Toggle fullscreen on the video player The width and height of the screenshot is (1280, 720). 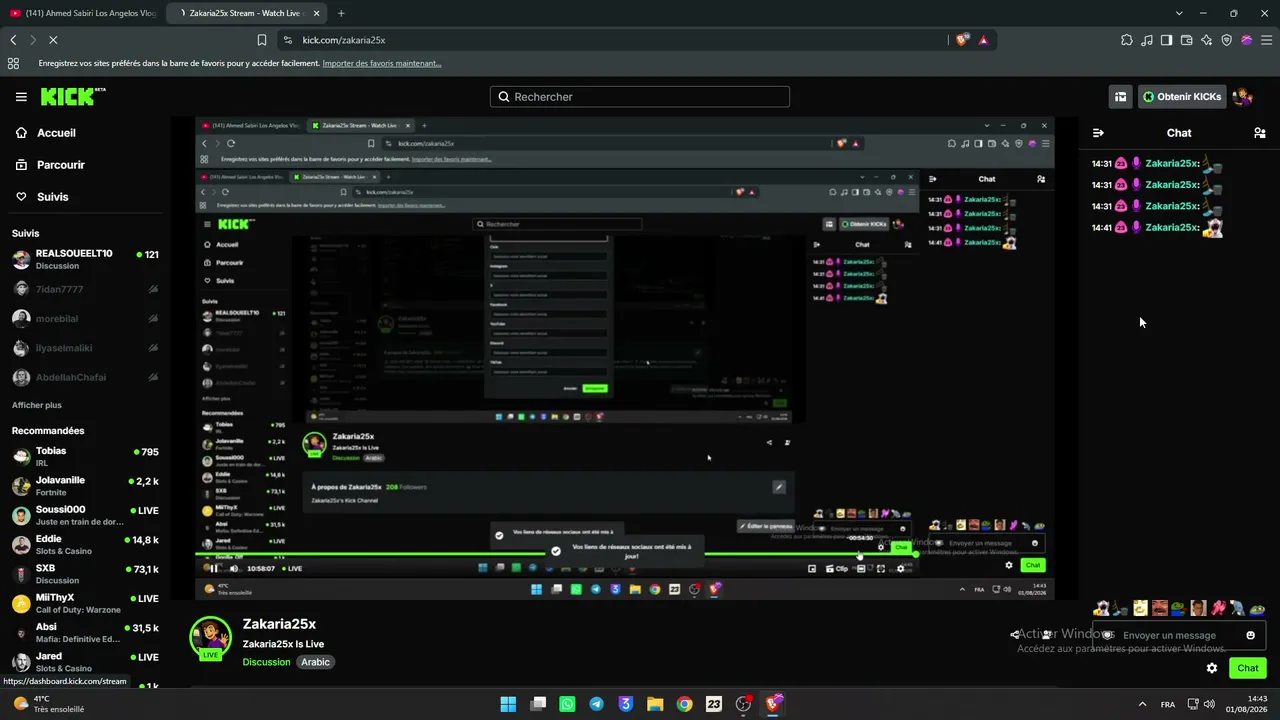point(881,569)
